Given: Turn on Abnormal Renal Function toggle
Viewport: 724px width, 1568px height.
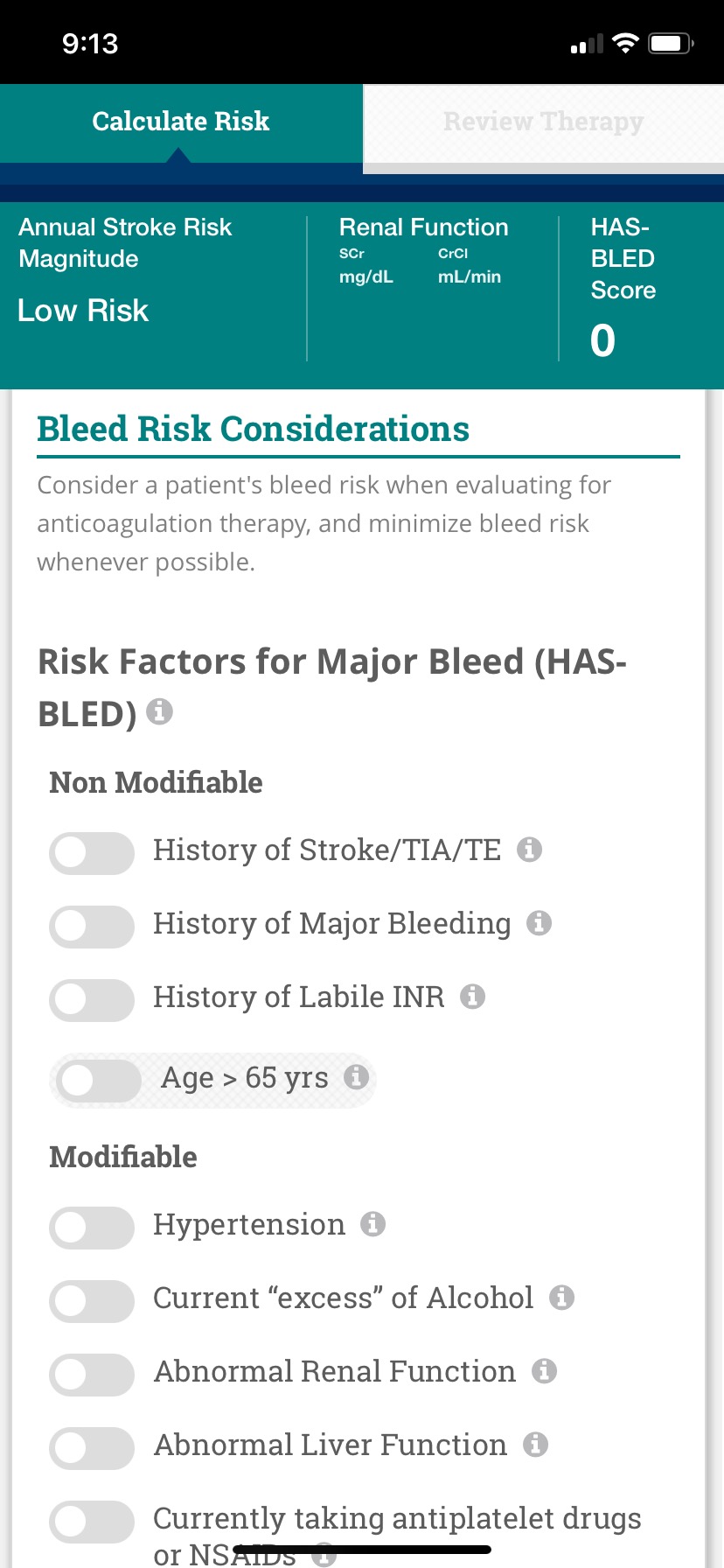Looking at the screenshot, I should (92, 1375).
